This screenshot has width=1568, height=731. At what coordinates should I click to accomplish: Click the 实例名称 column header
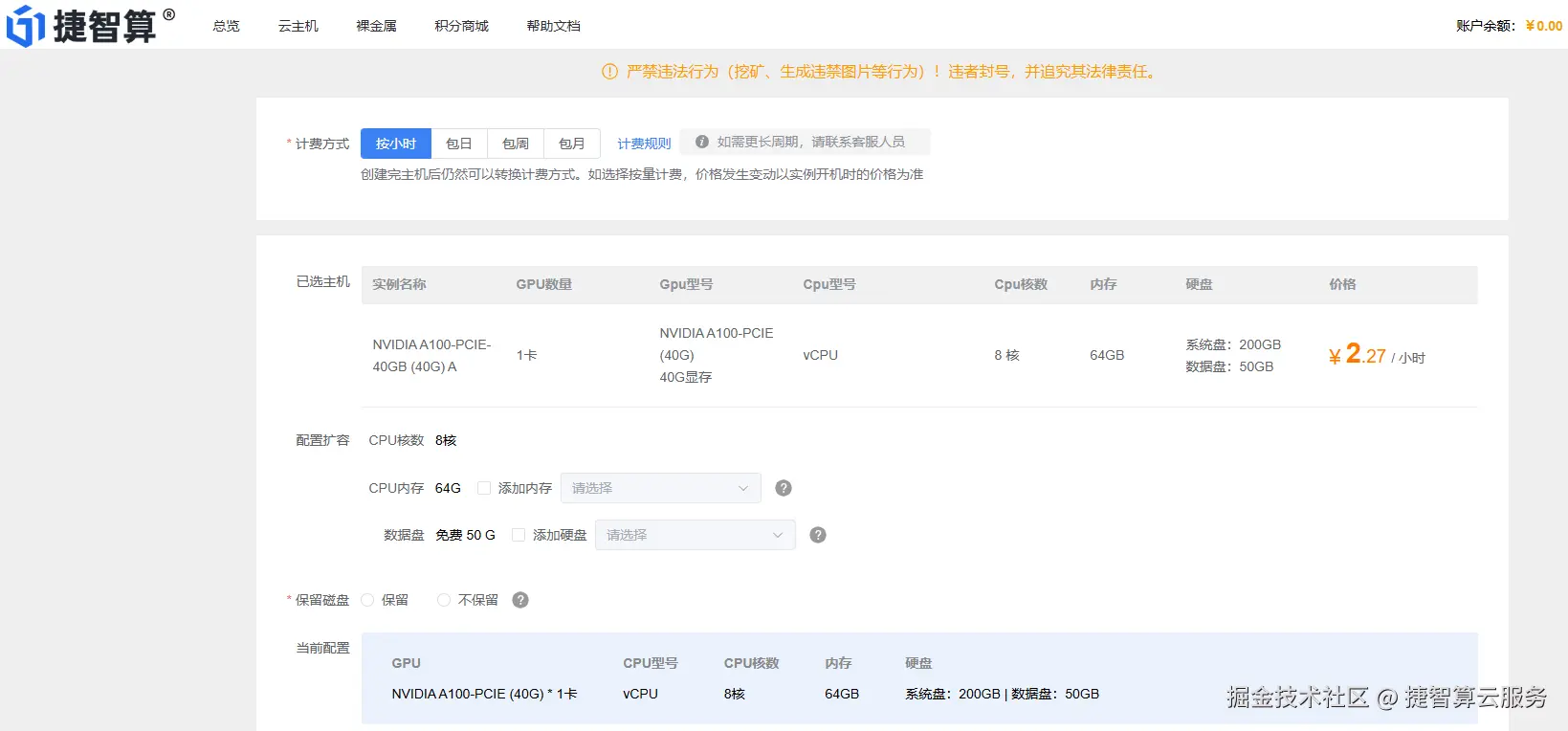pos(400,284)
